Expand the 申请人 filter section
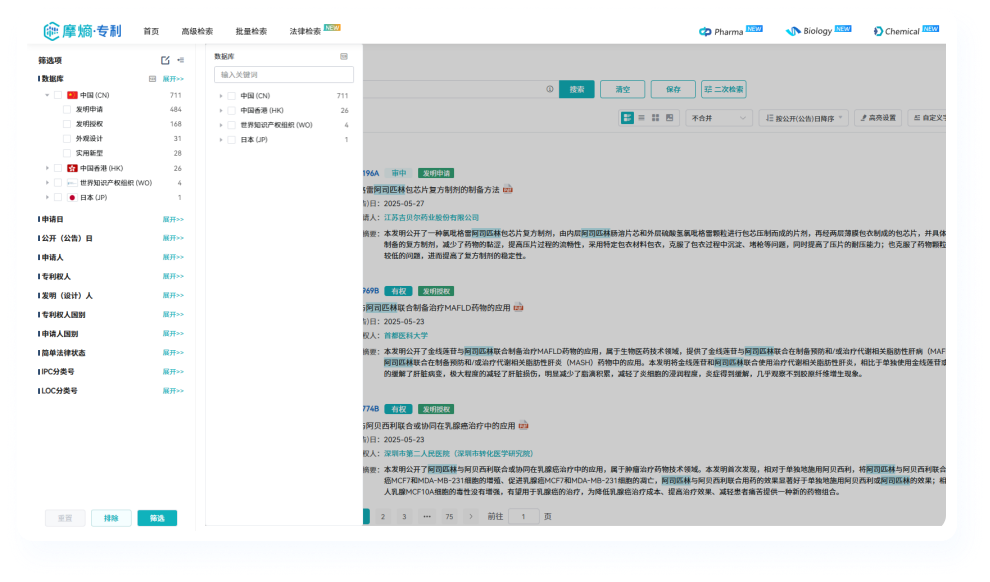The height and width of the screenshot is (582, 990). pos(173,258)
